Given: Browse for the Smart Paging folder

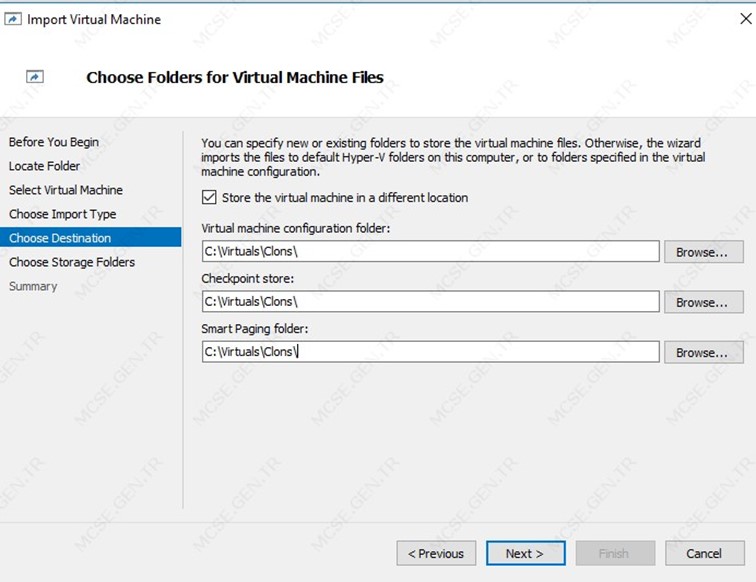Looking at the screenshot, I should coord(703,352).
